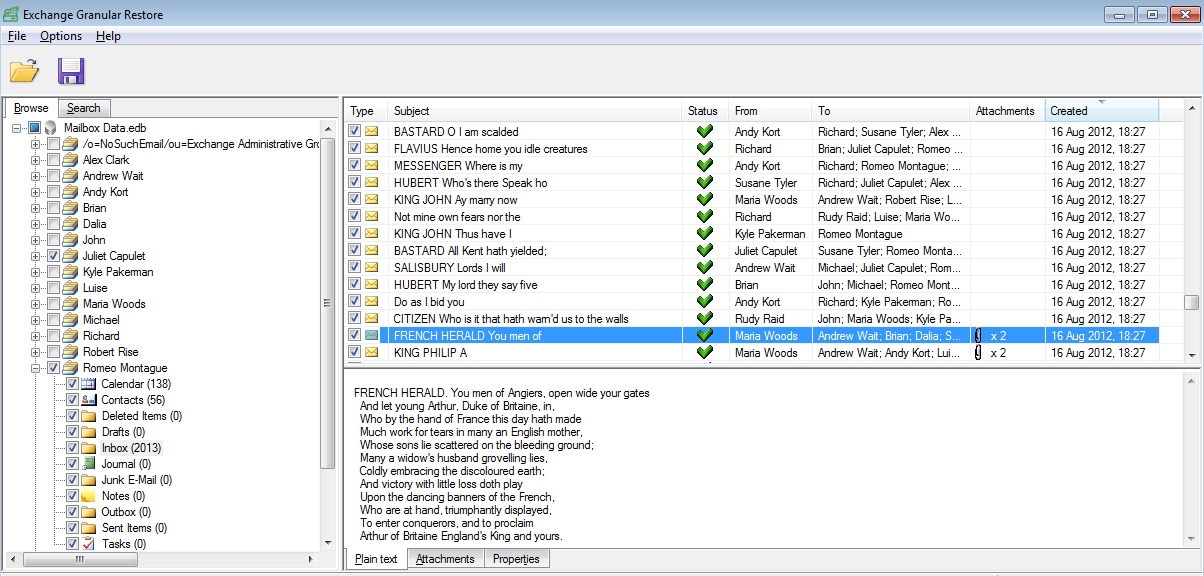Click the message list vertical scrollbar thumb

[1191, 303]
